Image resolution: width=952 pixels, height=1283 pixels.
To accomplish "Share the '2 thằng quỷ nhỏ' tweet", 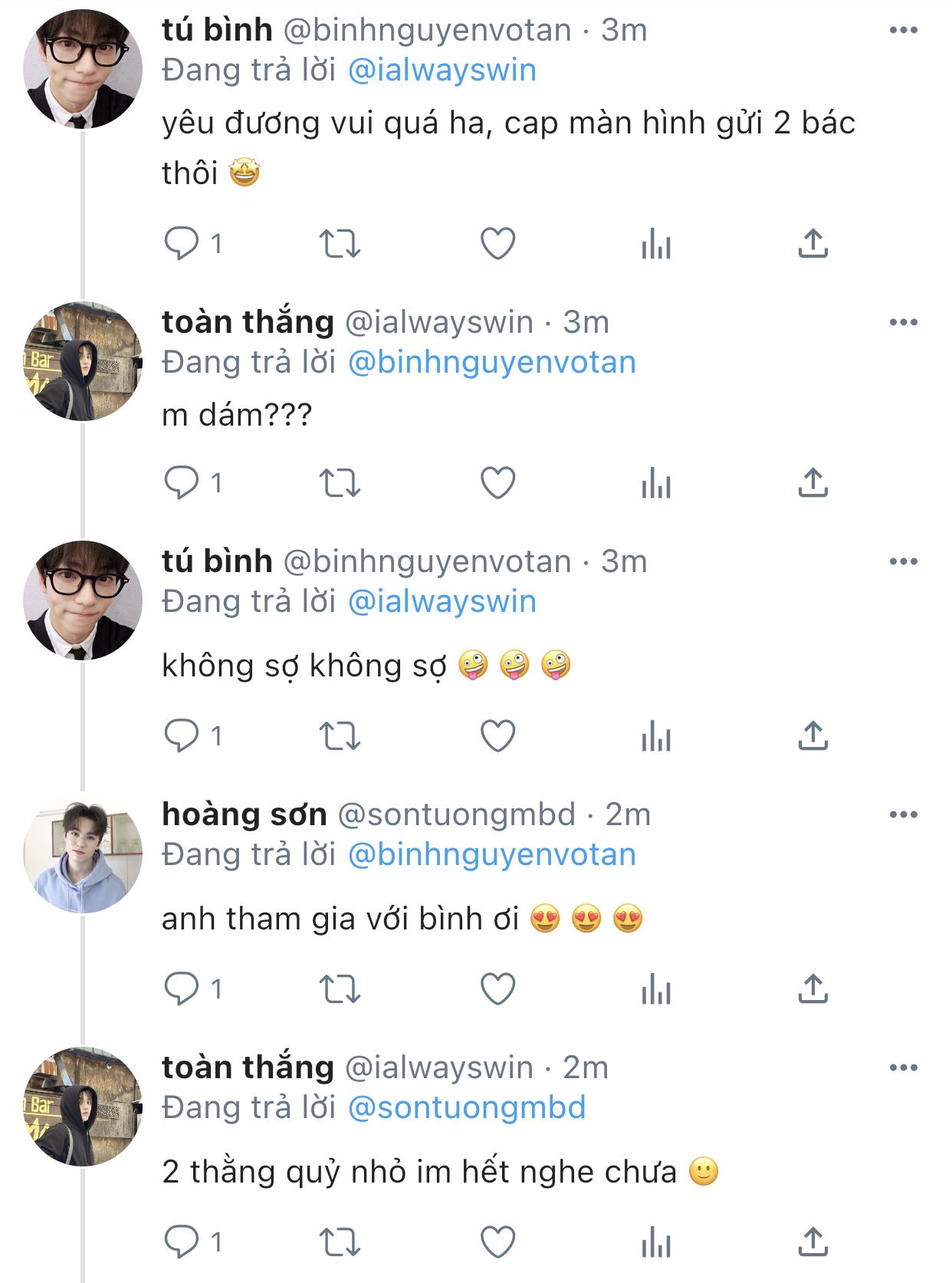I will [812, 1242].
